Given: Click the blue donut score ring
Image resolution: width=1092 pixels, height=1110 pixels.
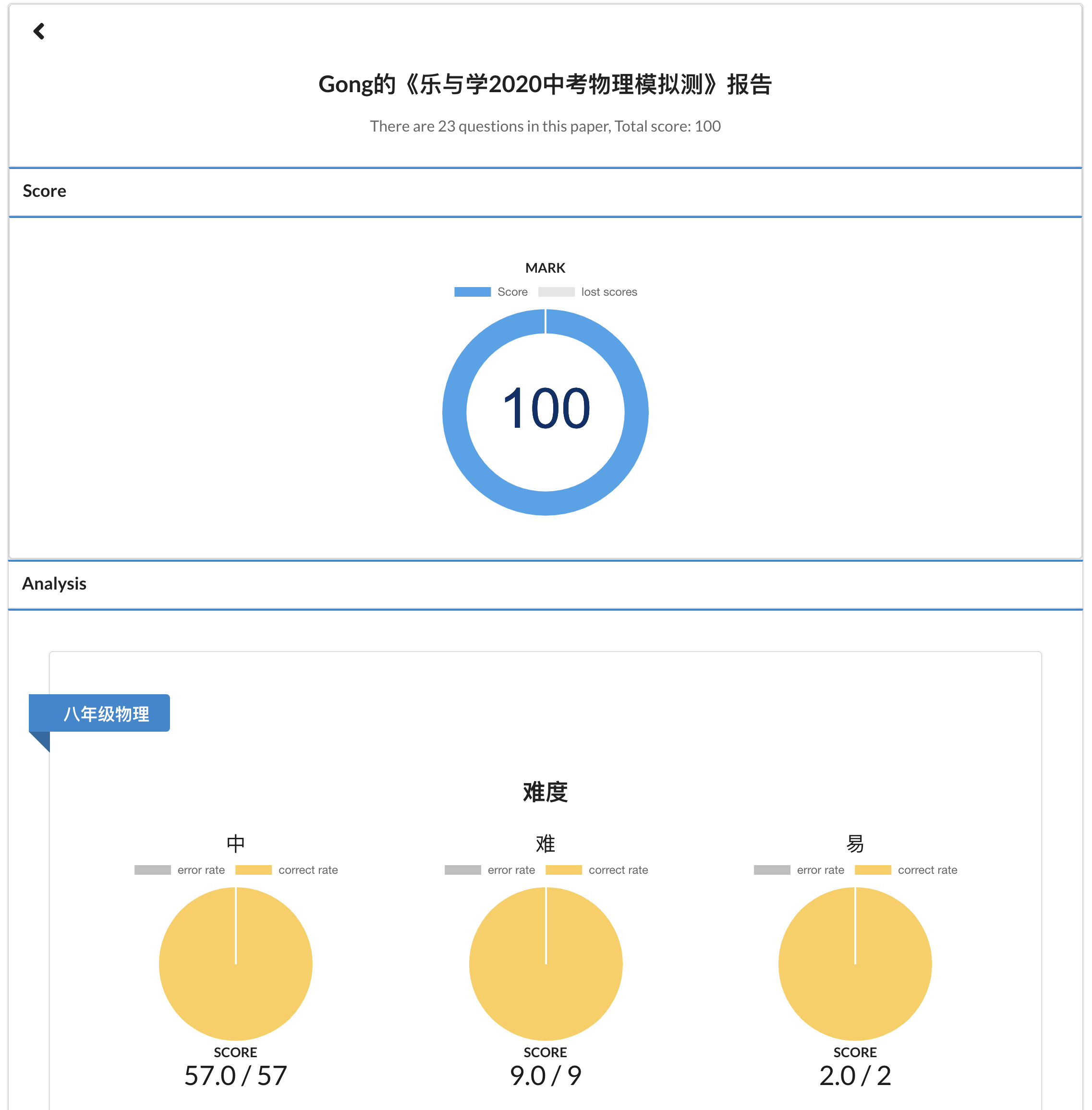Looking at the screenshot, I should pyautogui.click(x=454, y=413).
